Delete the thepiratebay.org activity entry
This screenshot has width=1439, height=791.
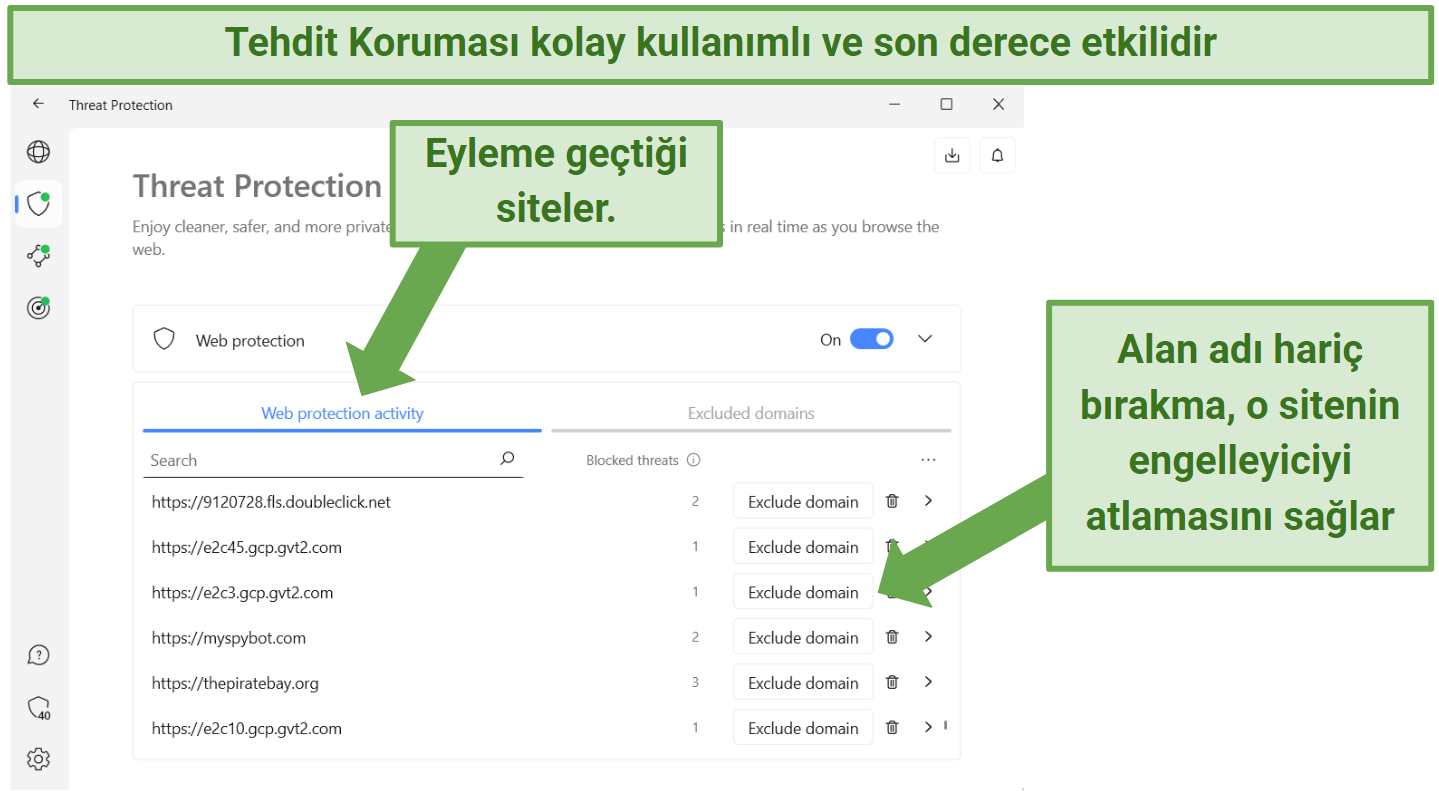click(891, 681)
